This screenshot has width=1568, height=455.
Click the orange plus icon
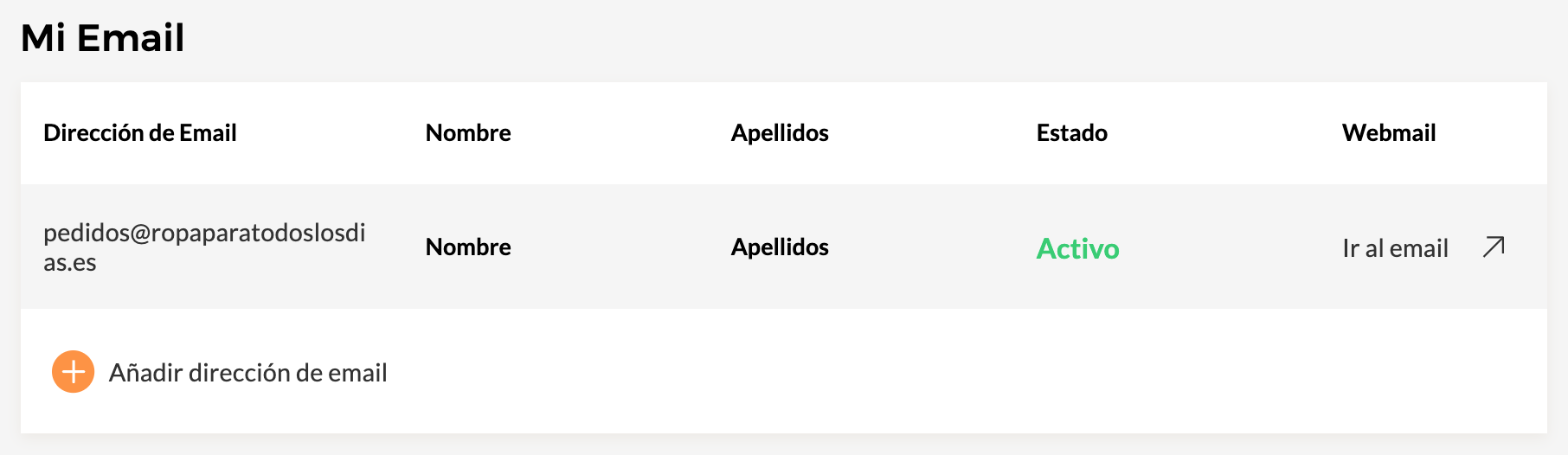coord(74,372)
